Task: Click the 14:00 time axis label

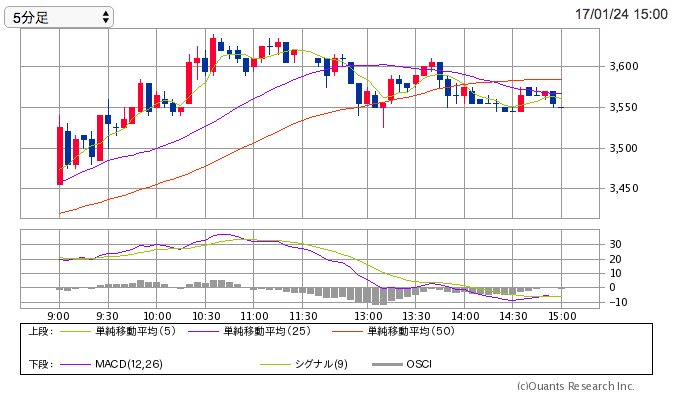Action: (465, 316)
